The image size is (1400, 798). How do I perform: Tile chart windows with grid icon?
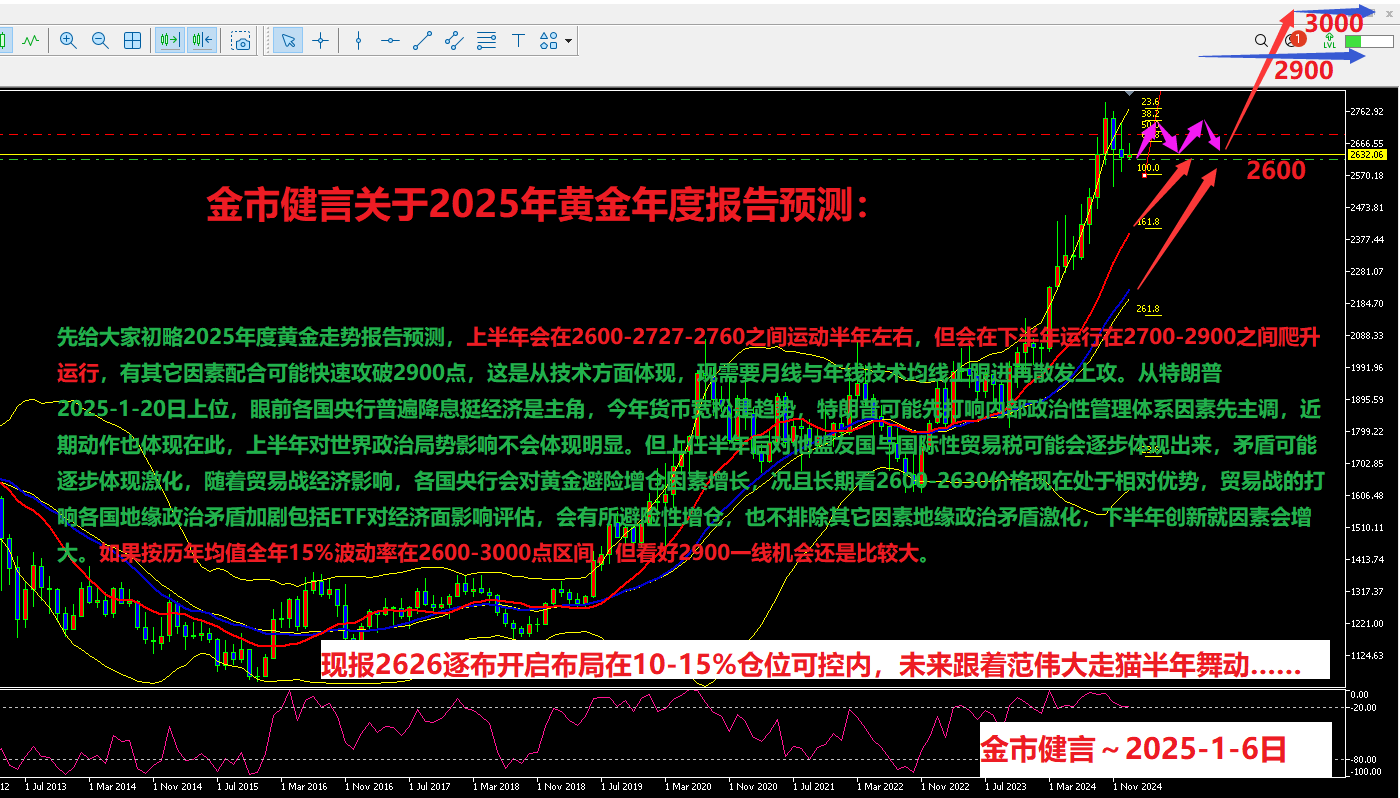132,41
